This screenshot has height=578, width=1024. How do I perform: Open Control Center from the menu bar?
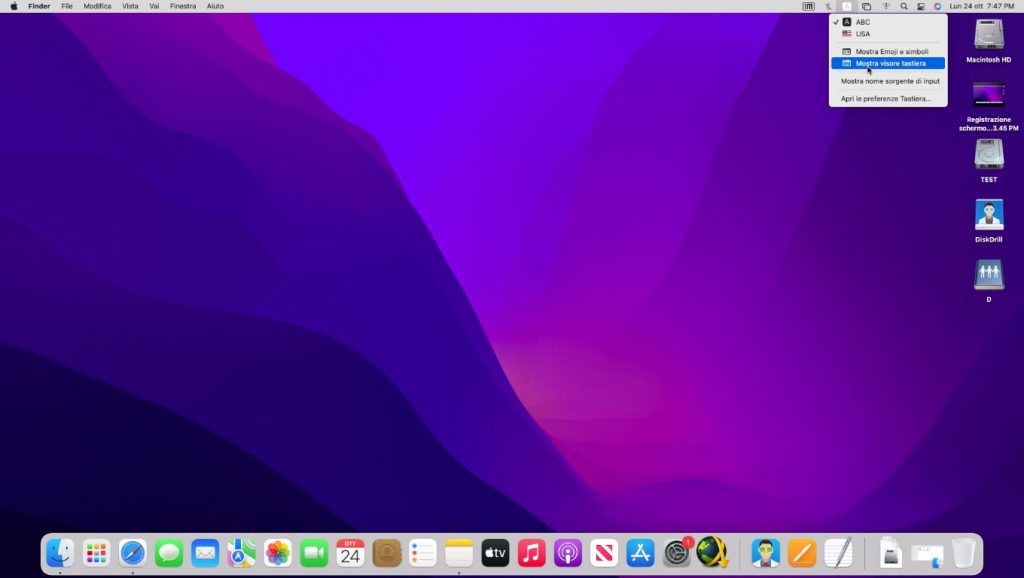click(921, 6)
